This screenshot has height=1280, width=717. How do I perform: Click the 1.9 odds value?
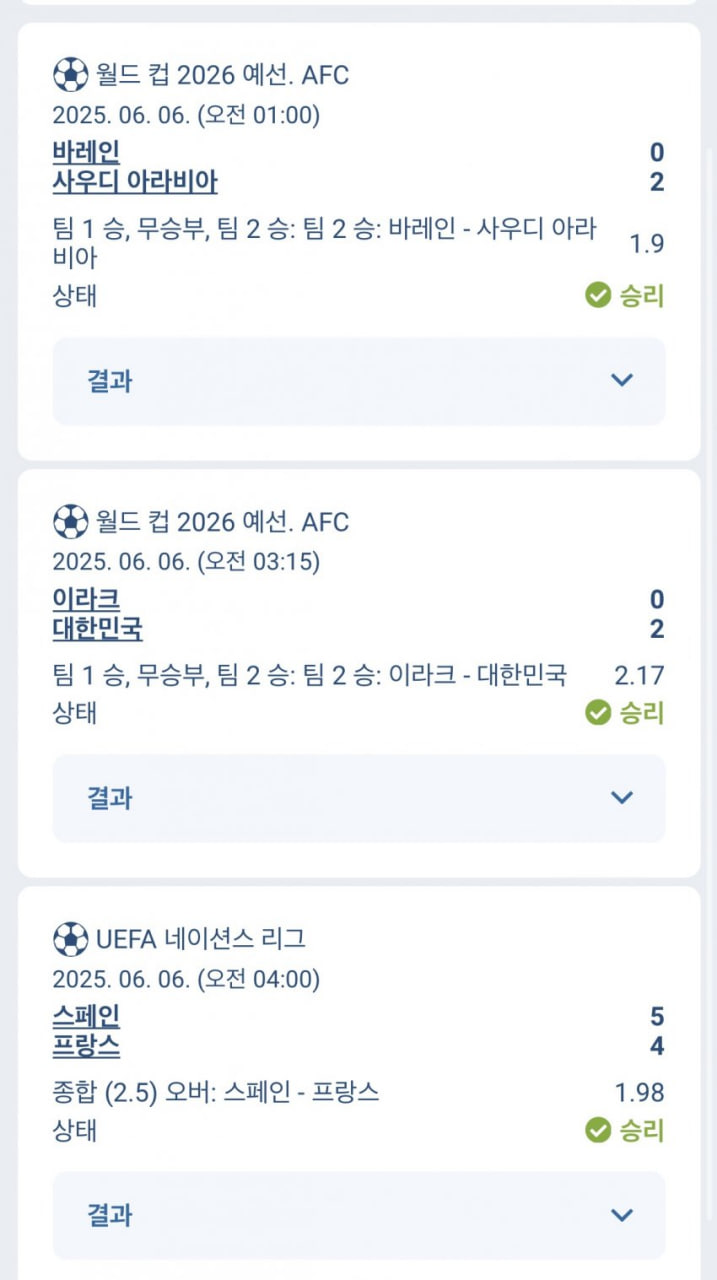tap(646, 243)
